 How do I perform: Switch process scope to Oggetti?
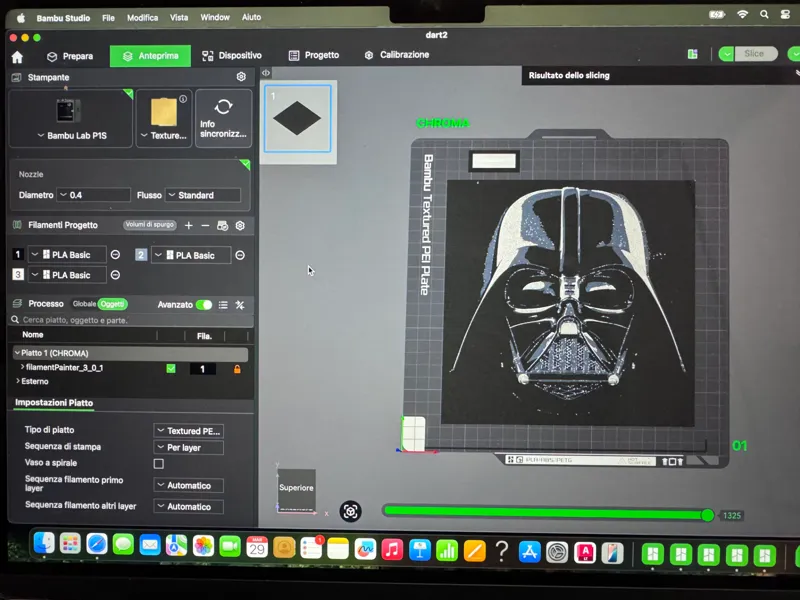tap(112, 304)
